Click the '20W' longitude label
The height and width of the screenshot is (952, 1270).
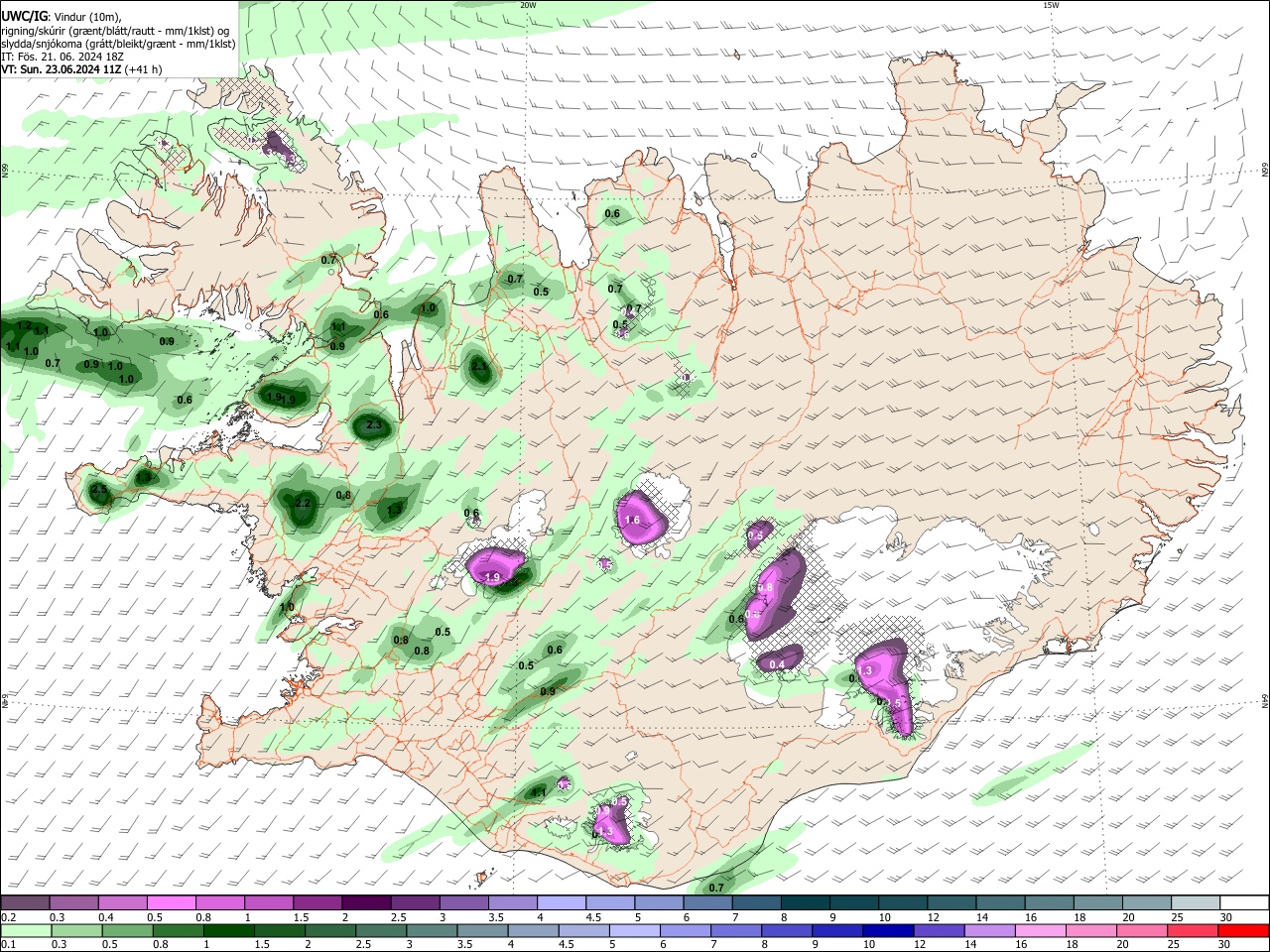(x=528, y=5)
